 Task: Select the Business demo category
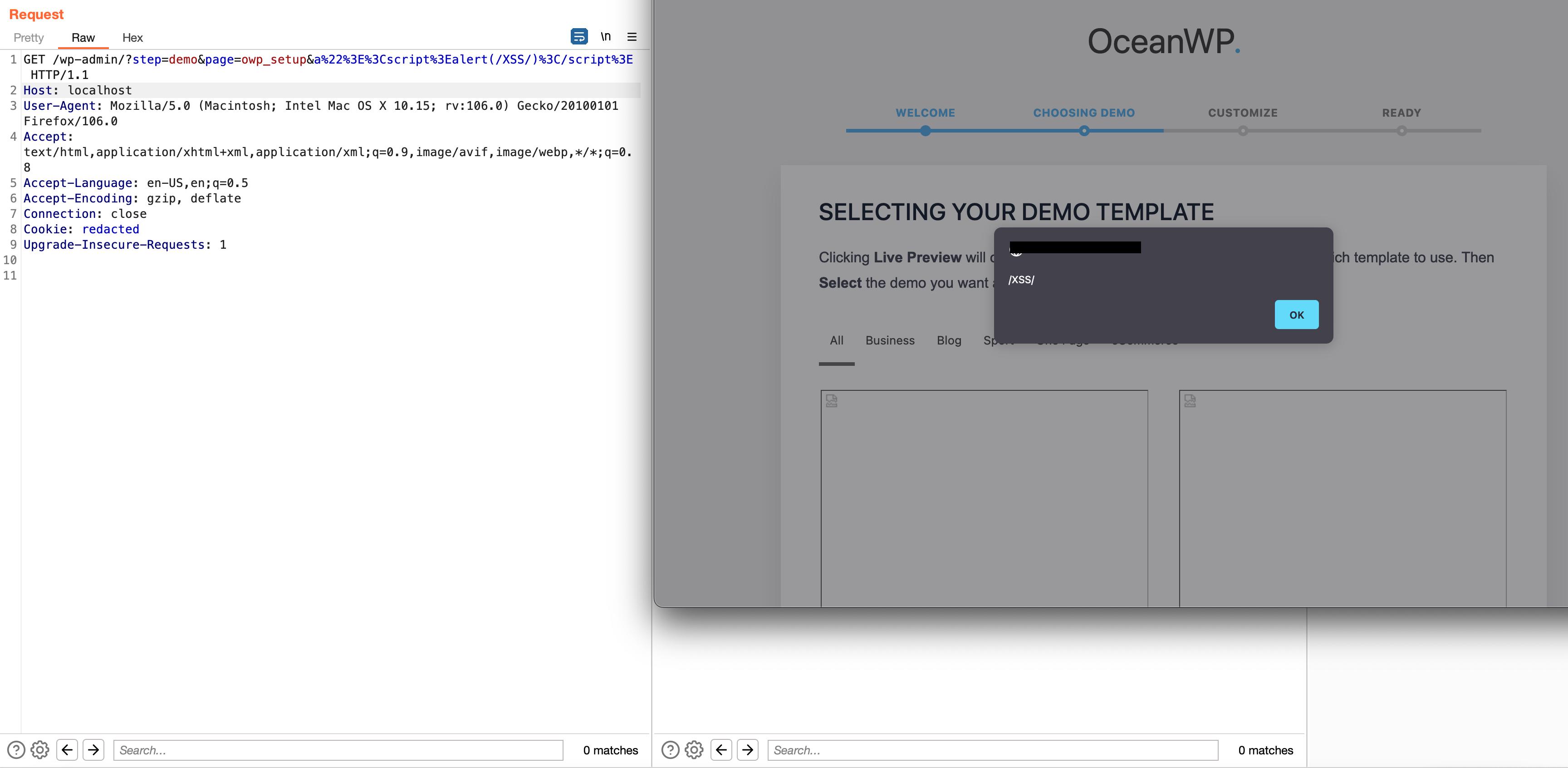click(x=890, y=340)
